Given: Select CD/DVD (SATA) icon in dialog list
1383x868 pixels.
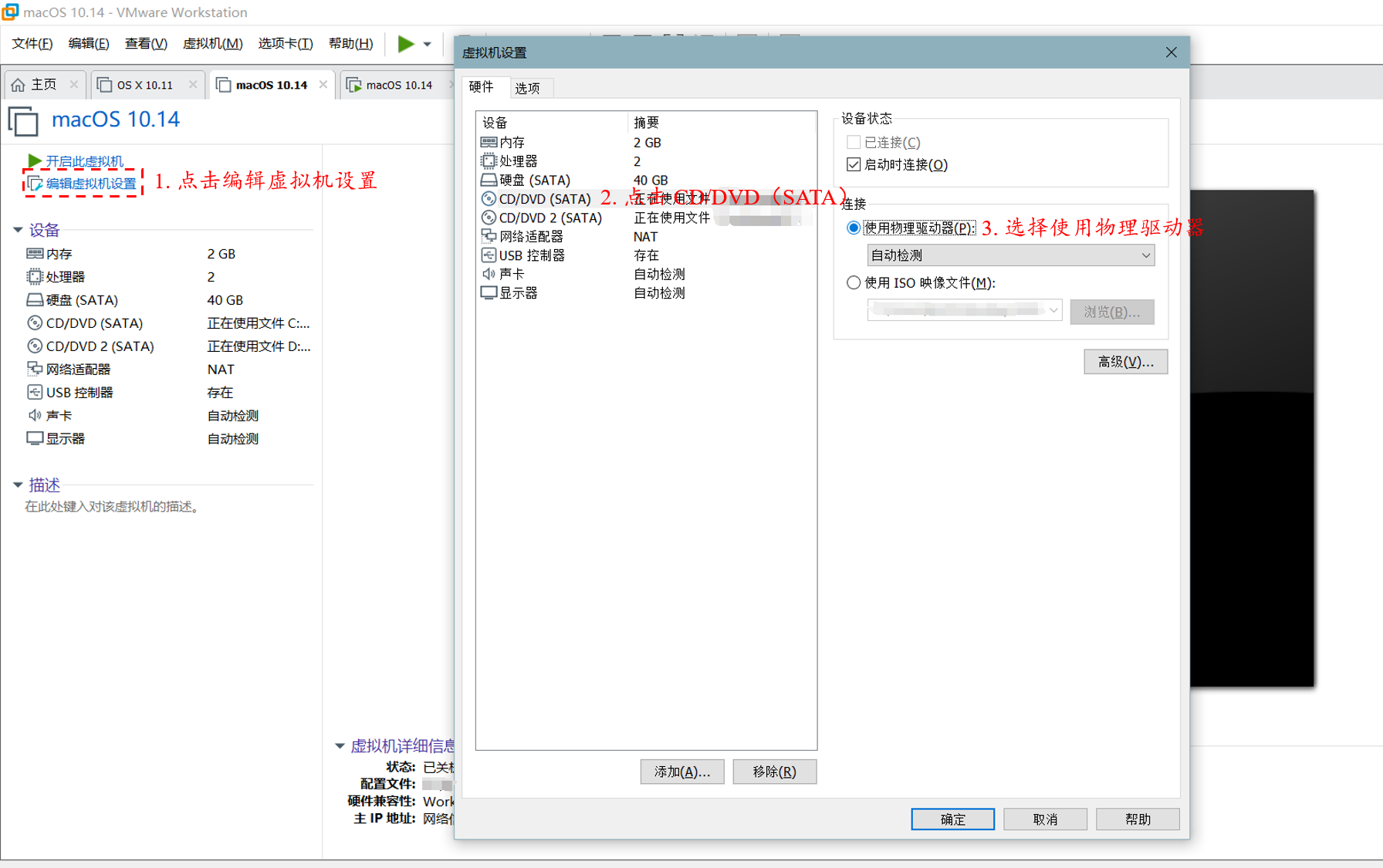Looking at the screenshot, I should (489, 199).
